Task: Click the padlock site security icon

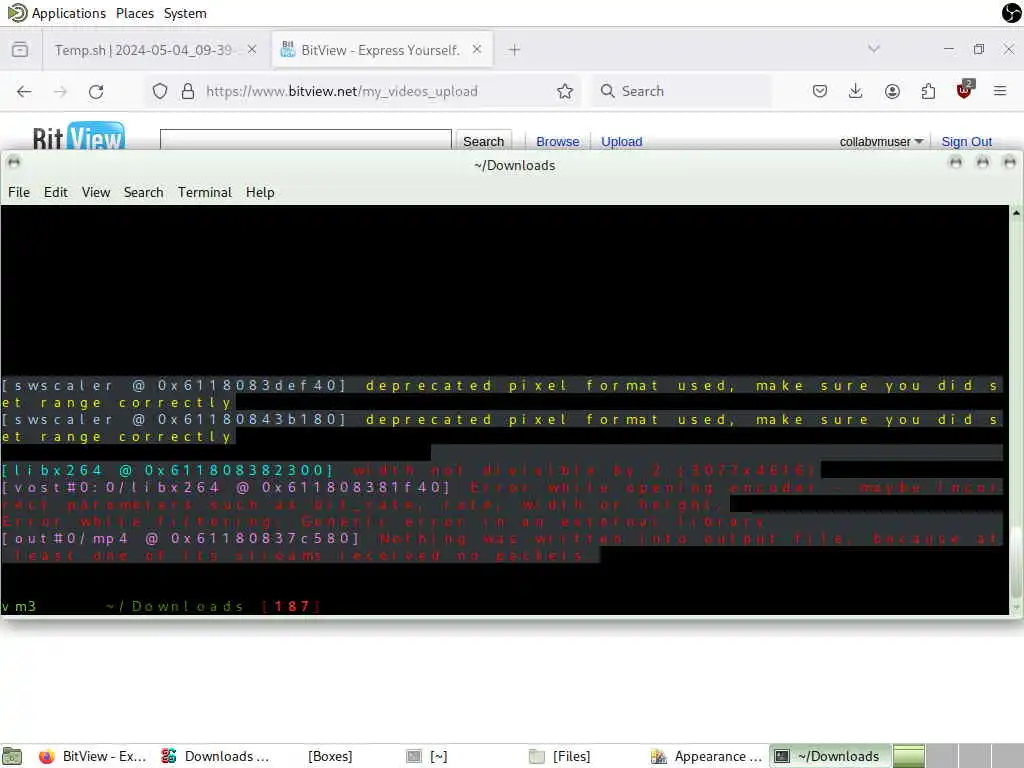Action: [187, 91]
